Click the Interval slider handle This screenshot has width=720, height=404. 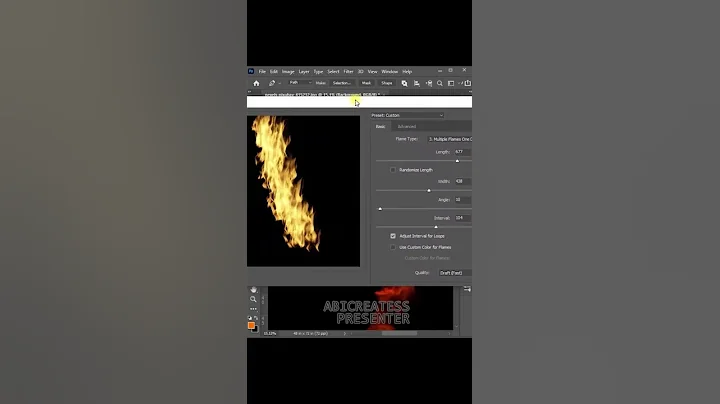tap(436, 227)
